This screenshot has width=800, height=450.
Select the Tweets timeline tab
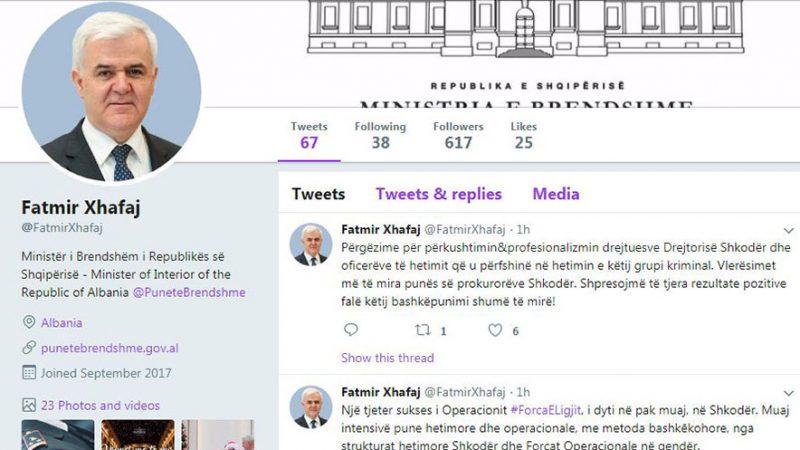[x=318, y=194]
